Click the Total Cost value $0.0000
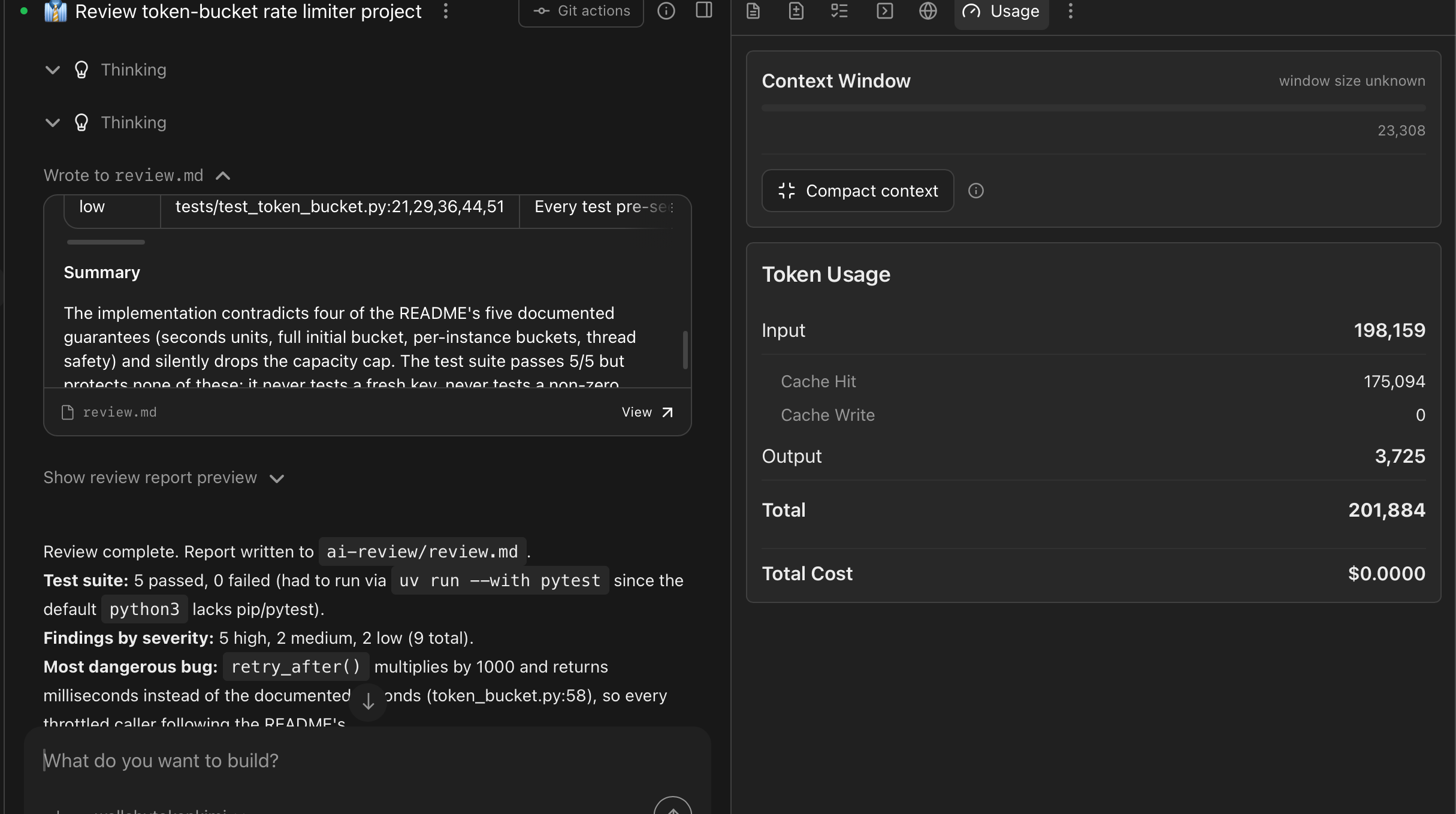Image resolution: width=1456 pixels, height=814 pixels. pos(1386,574)
